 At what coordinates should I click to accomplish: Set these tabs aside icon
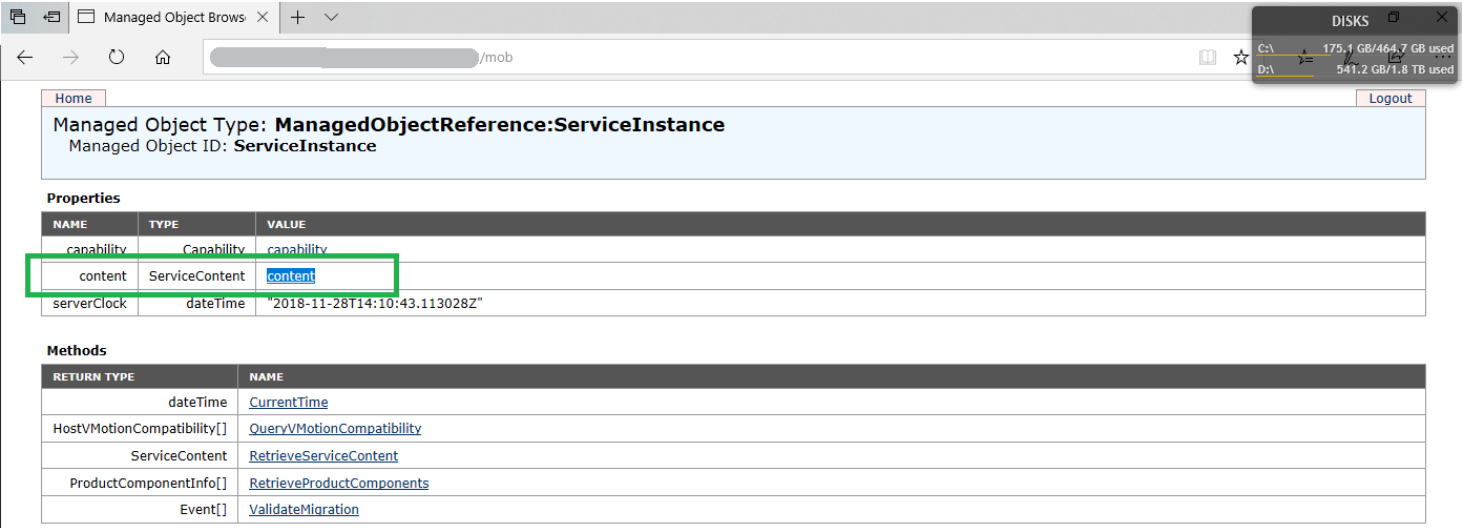click(x=52, y=17)
